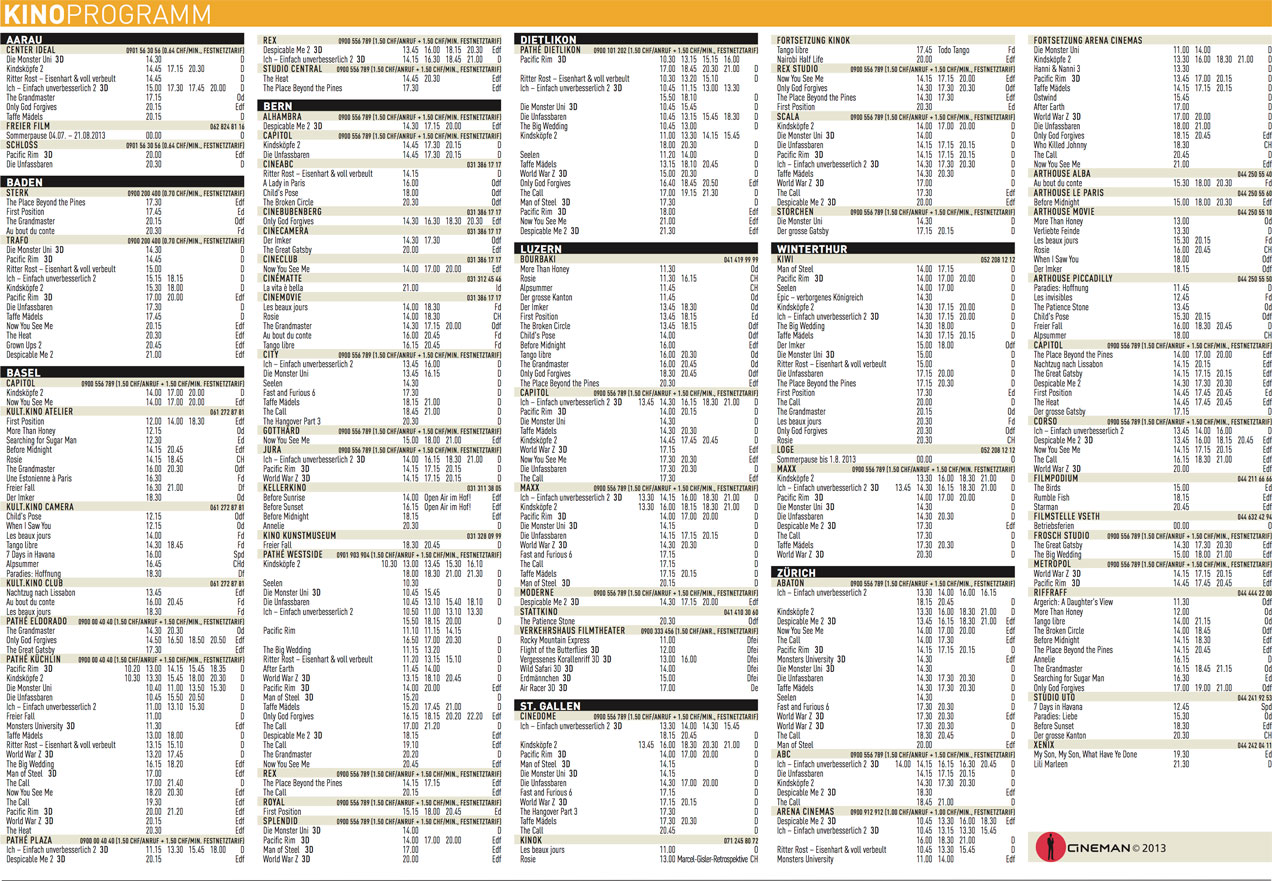Image resolution: width=1272 pixels, height=881 pixels.
Task: Click the VERKEHRSHAUS FILMTHEATER cinema name
Action: tap(573, 630)
